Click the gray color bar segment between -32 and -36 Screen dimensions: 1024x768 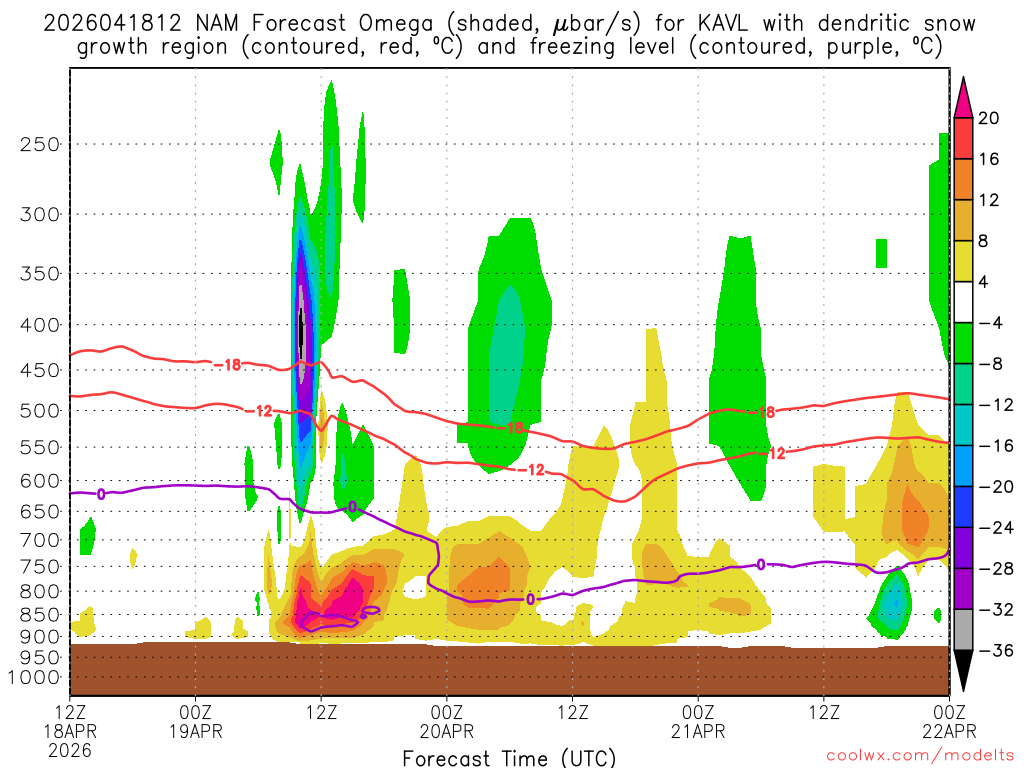coord(963,630)
